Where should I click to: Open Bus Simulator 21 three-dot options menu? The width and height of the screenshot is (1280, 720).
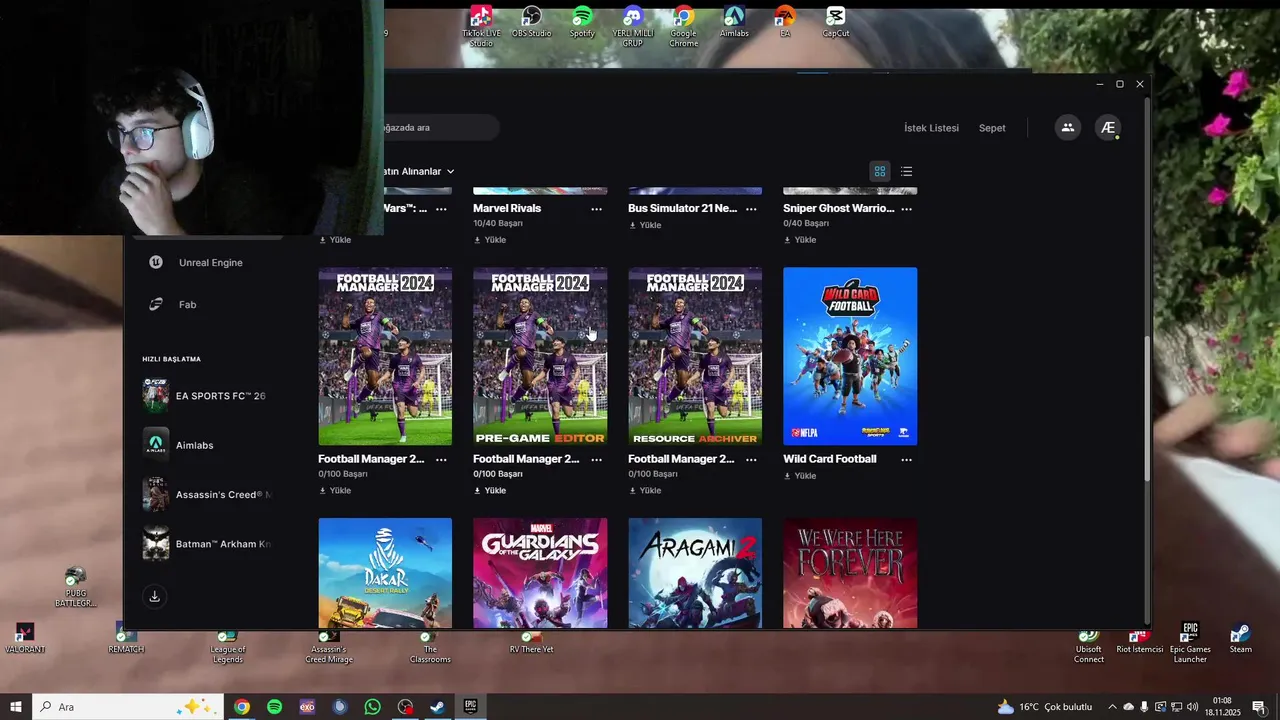751,209
